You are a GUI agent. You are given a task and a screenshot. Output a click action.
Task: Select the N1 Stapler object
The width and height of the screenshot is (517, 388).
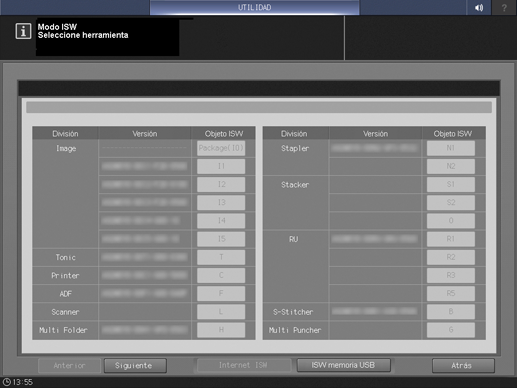pos(451,148)
